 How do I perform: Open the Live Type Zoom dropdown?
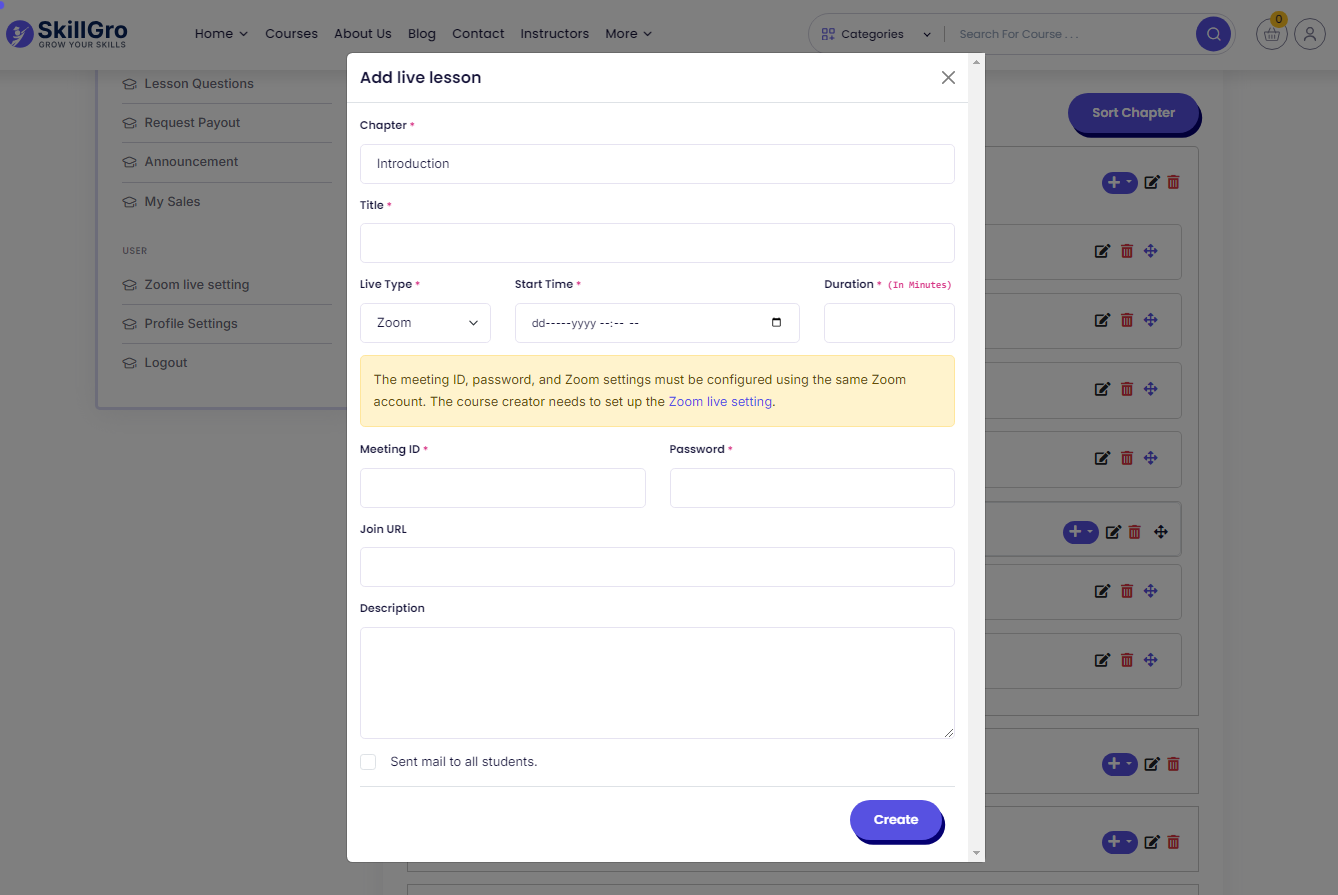(425, 323)
